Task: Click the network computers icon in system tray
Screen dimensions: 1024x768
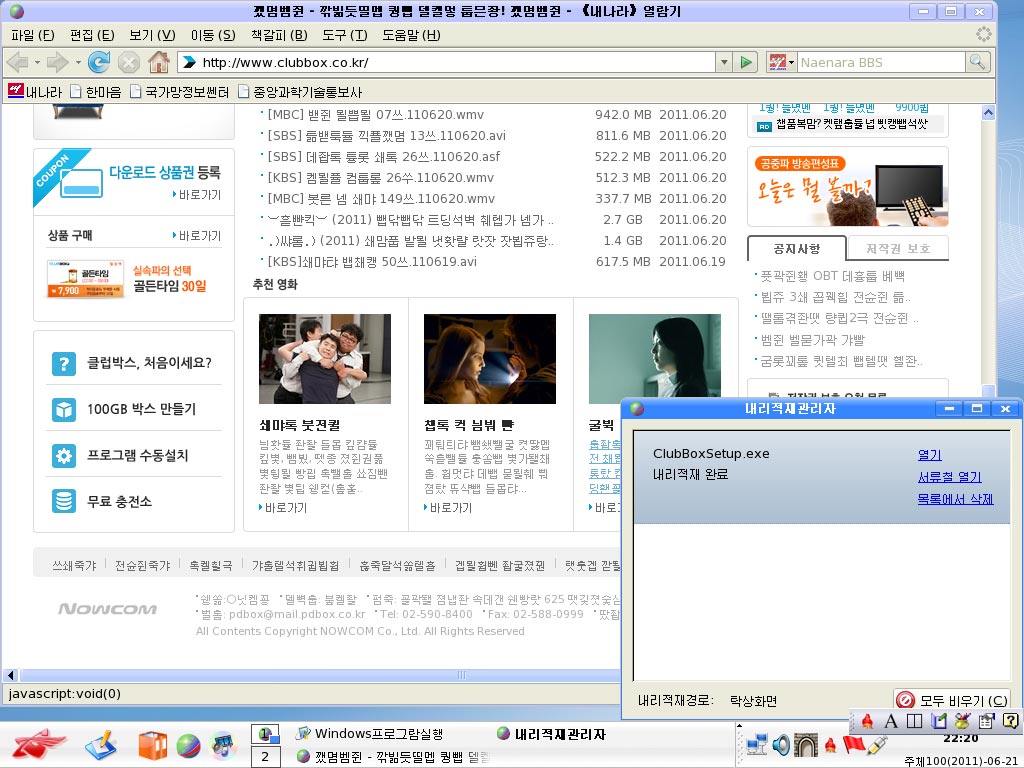Action: 757,744
